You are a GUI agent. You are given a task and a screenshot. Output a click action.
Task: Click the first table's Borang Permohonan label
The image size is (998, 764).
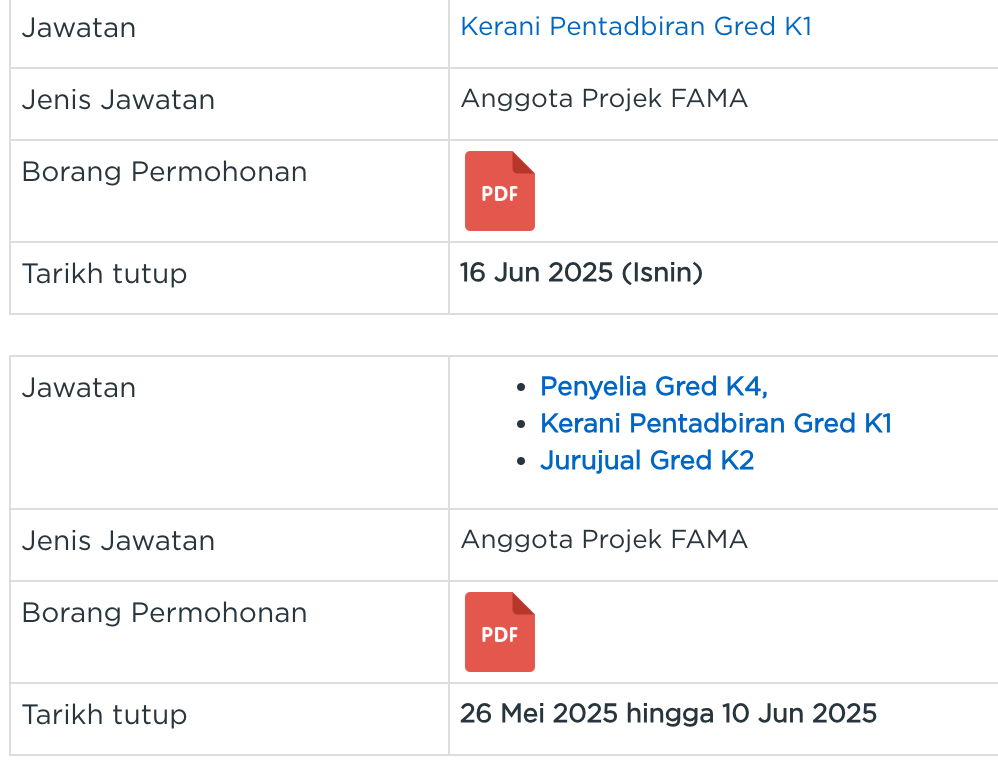click(164, 172)
